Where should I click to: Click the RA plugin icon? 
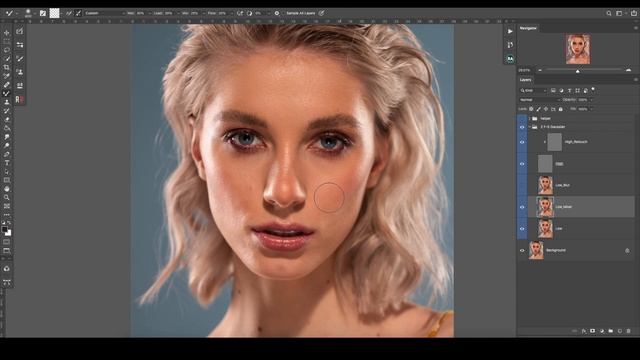[x=510, y=59]
